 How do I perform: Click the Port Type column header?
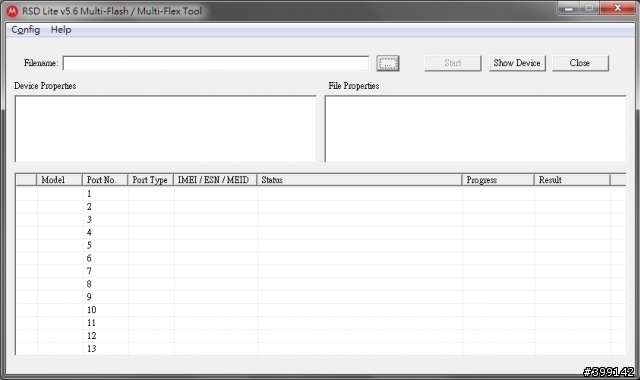(151, 180)
